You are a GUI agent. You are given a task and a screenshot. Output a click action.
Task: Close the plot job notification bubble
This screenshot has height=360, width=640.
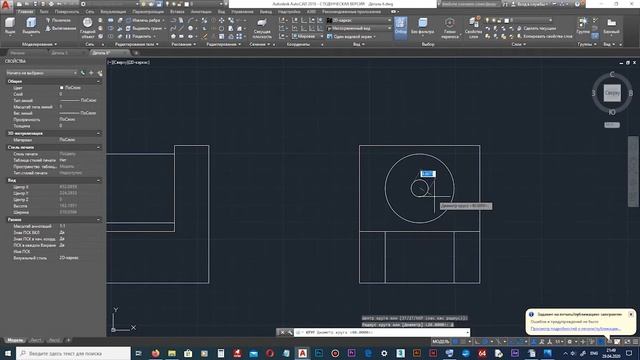[x=631, y=314]
